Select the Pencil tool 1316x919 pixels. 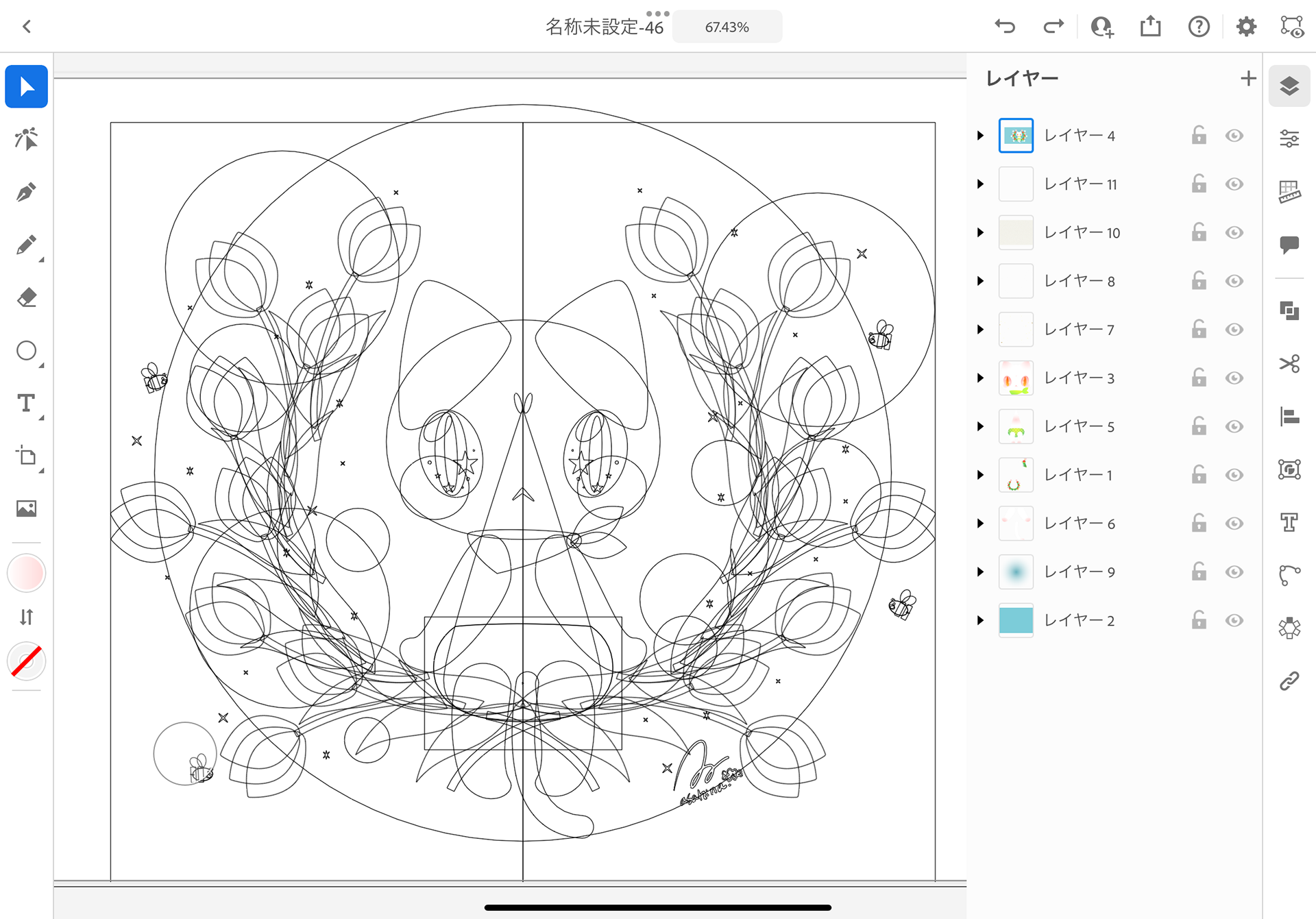click(26, 245)
